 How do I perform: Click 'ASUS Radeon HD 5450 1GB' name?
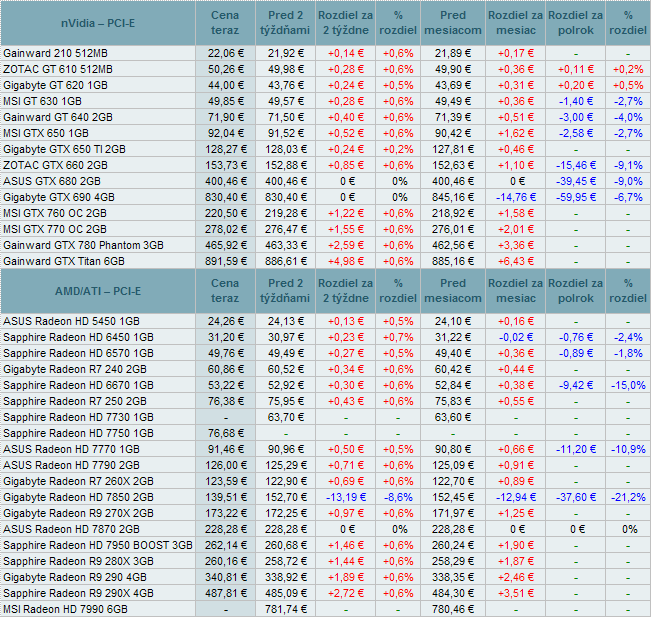tap(71, 321)
